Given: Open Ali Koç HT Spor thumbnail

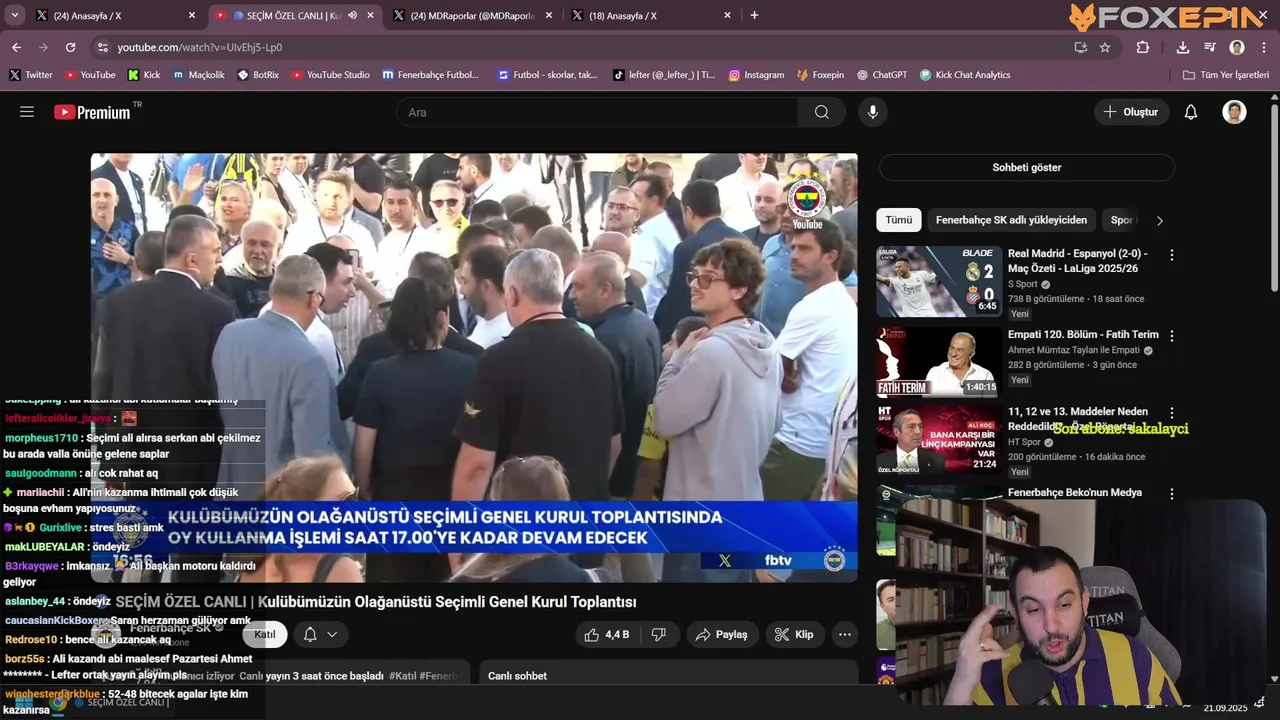Looking at the screenshot, I should pyautogui.click(x=939, y=438).
